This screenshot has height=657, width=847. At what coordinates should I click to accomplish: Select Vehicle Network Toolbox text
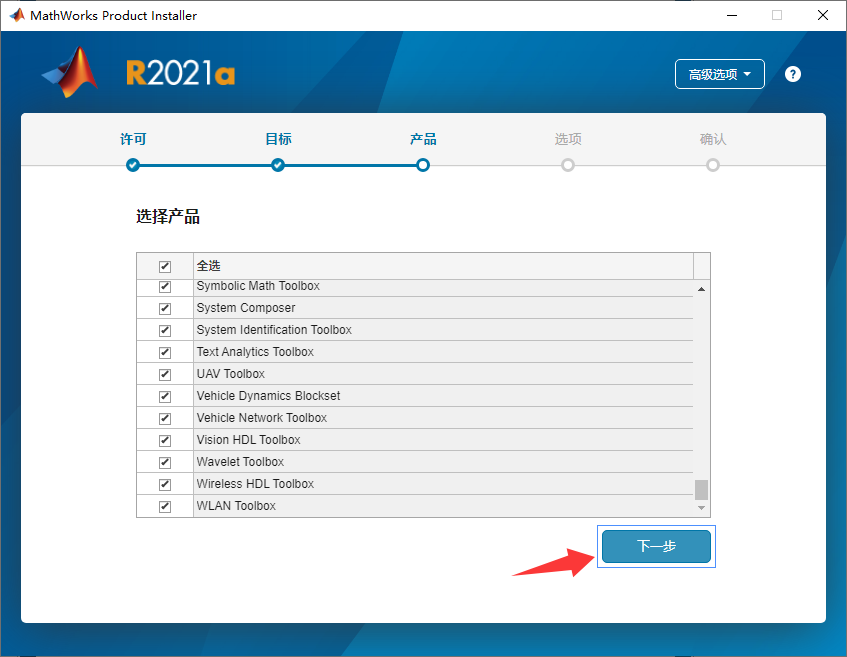262,418
